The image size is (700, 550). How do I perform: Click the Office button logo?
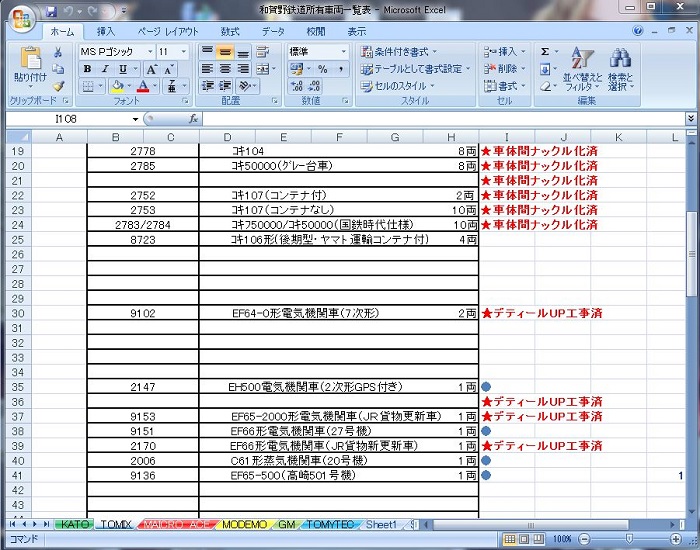tap(21, 19)
